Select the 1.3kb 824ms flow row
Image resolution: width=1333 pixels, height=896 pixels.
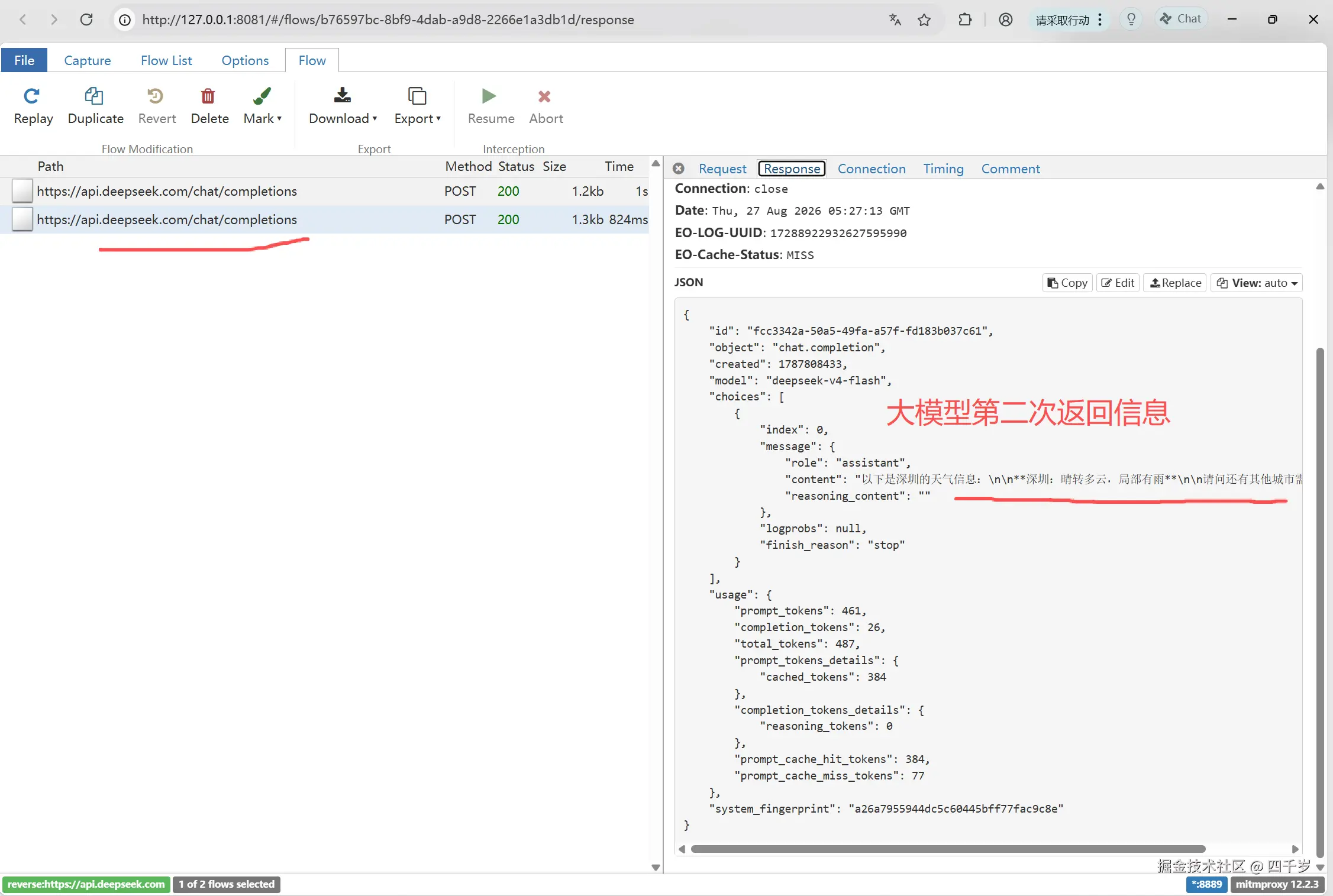tap(324, 219)
